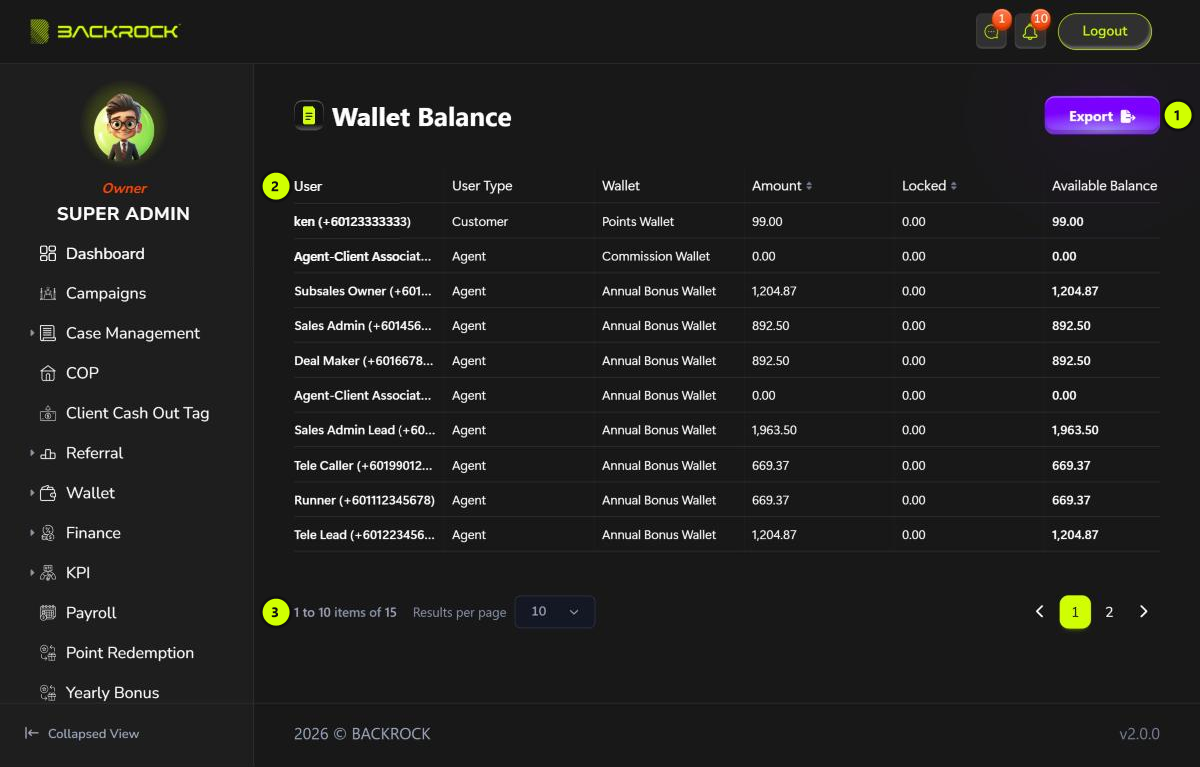Select the Sales Admin Lead user
Viewport: 1200px width, 767px height.
pyautogui.click(x=364, y=430)
